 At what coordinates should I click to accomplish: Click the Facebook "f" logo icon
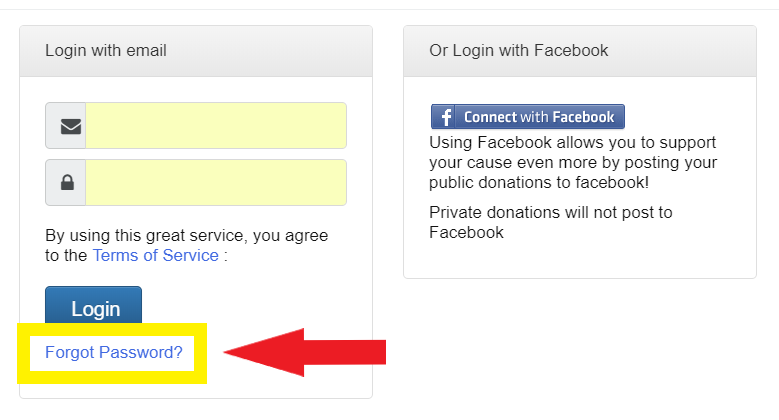click(444, 117)
